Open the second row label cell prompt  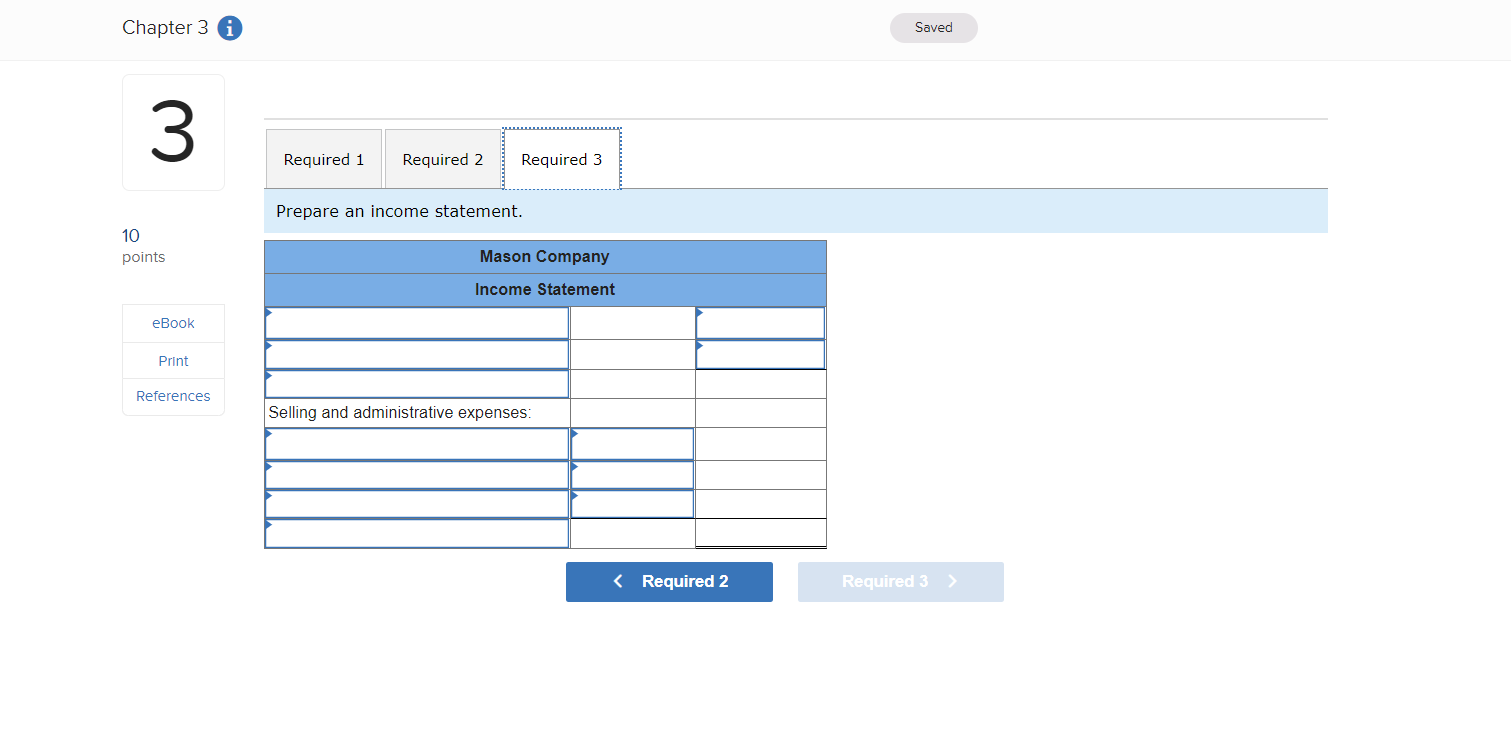point(417,353)
